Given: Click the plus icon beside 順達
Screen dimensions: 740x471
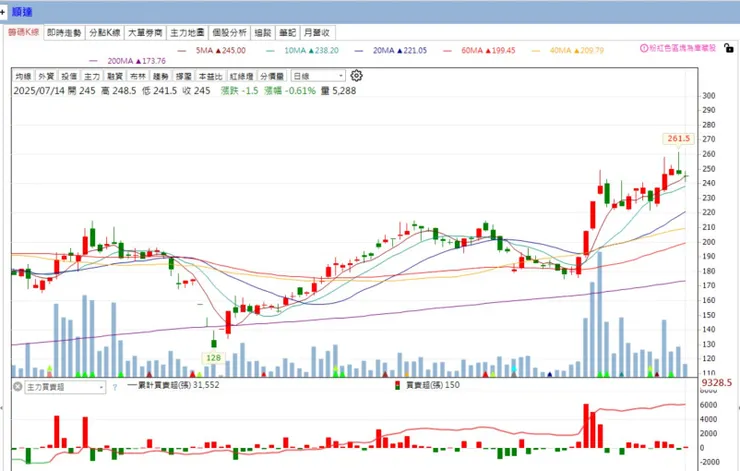Looking at the screenshot, I should point(3,12).
